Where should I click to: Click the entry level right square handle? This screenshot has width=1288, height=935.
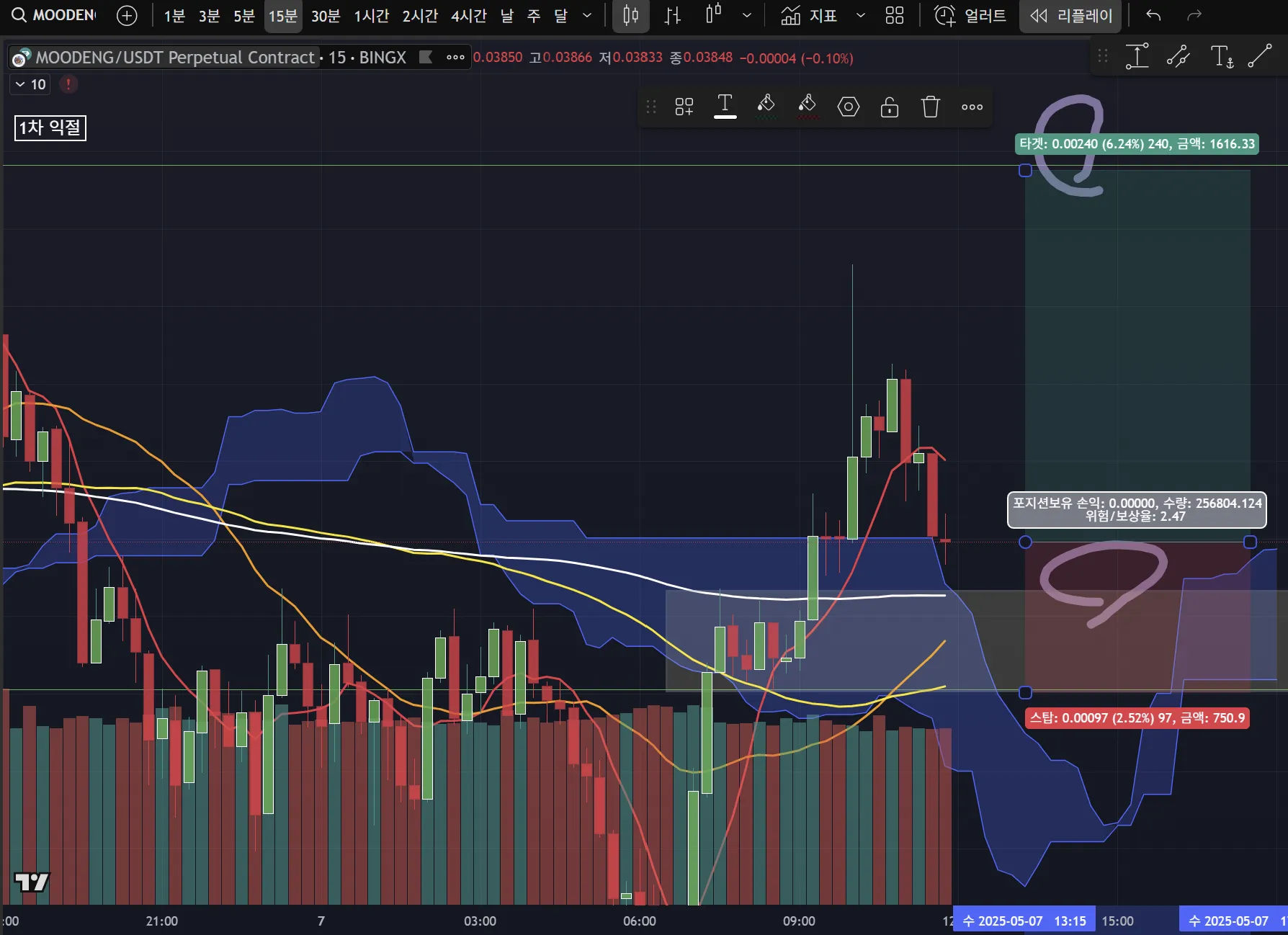pos(1250,542)
